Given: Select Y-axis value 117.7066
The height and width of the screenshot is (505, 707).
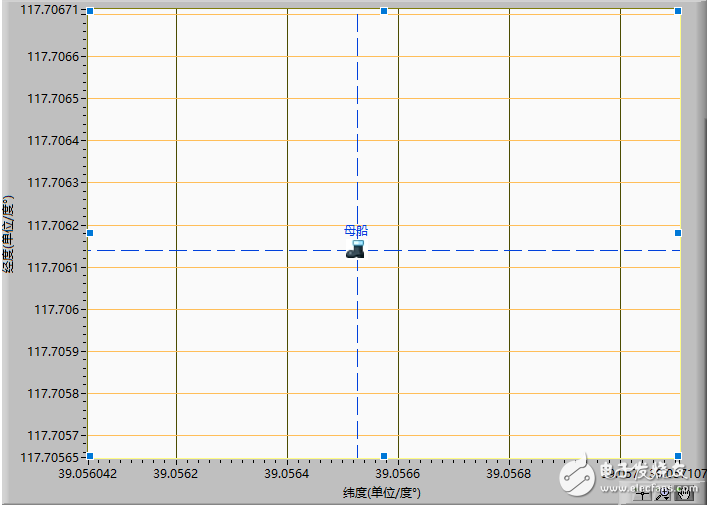Looking at the screenshot, I should [x=53, y=56].
